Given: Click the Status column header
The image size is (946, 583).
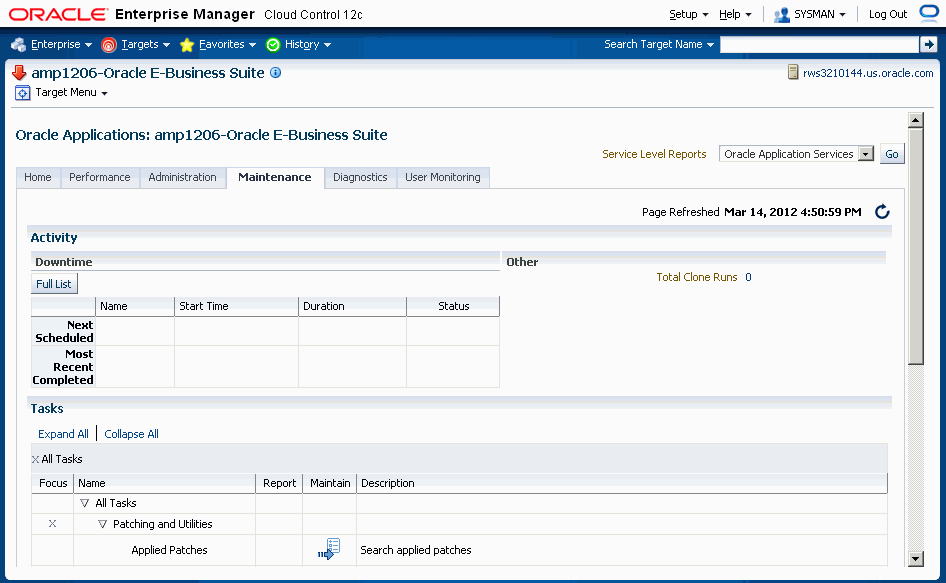Looking at the screenshot, I should [x=454, y=306].
